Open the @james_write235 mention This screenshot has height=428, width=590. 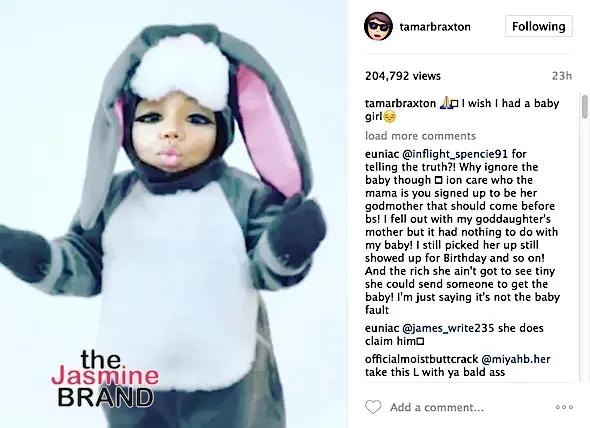[x=448, y=328]
